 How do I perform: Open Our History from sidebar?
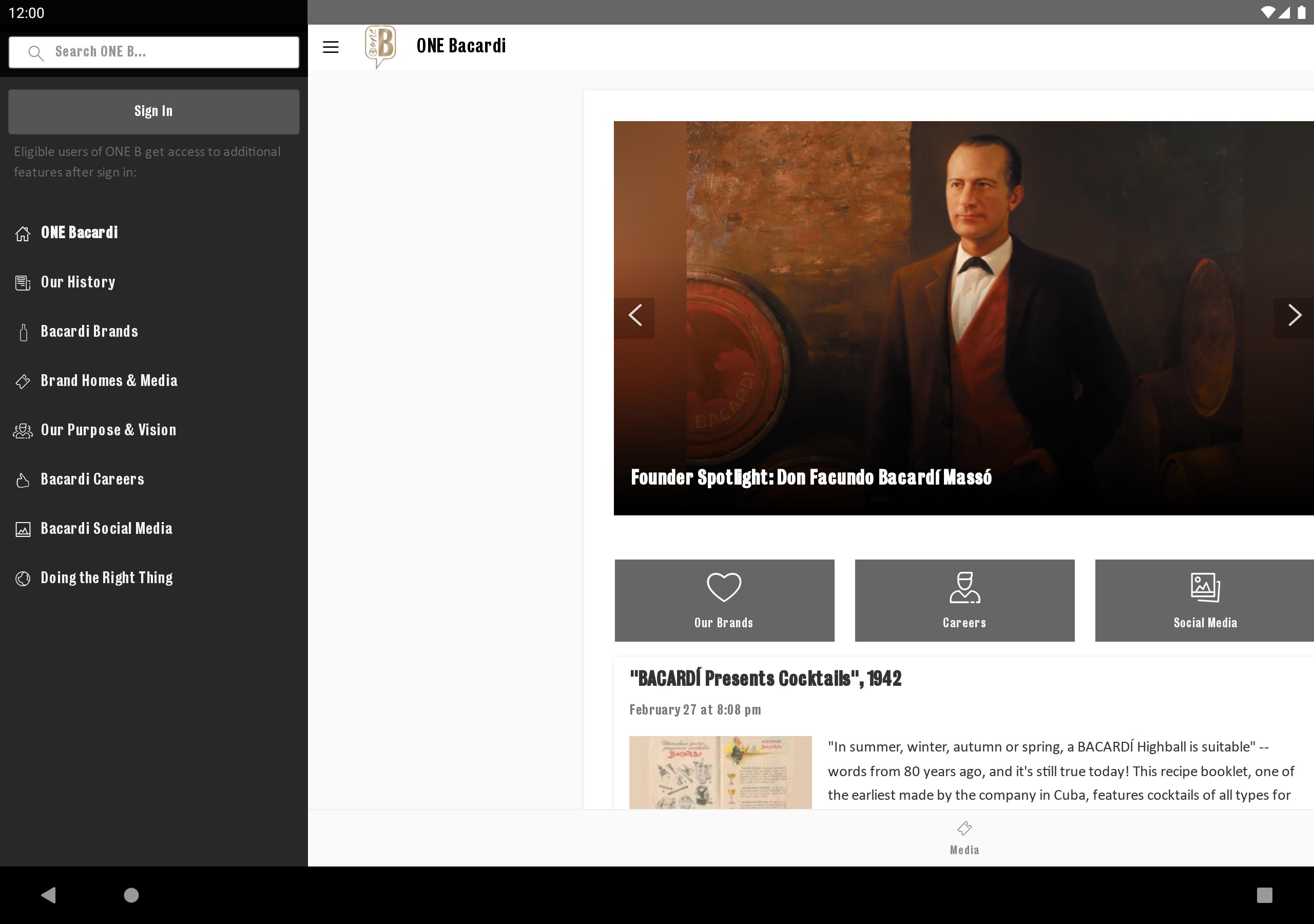[78, 282]
